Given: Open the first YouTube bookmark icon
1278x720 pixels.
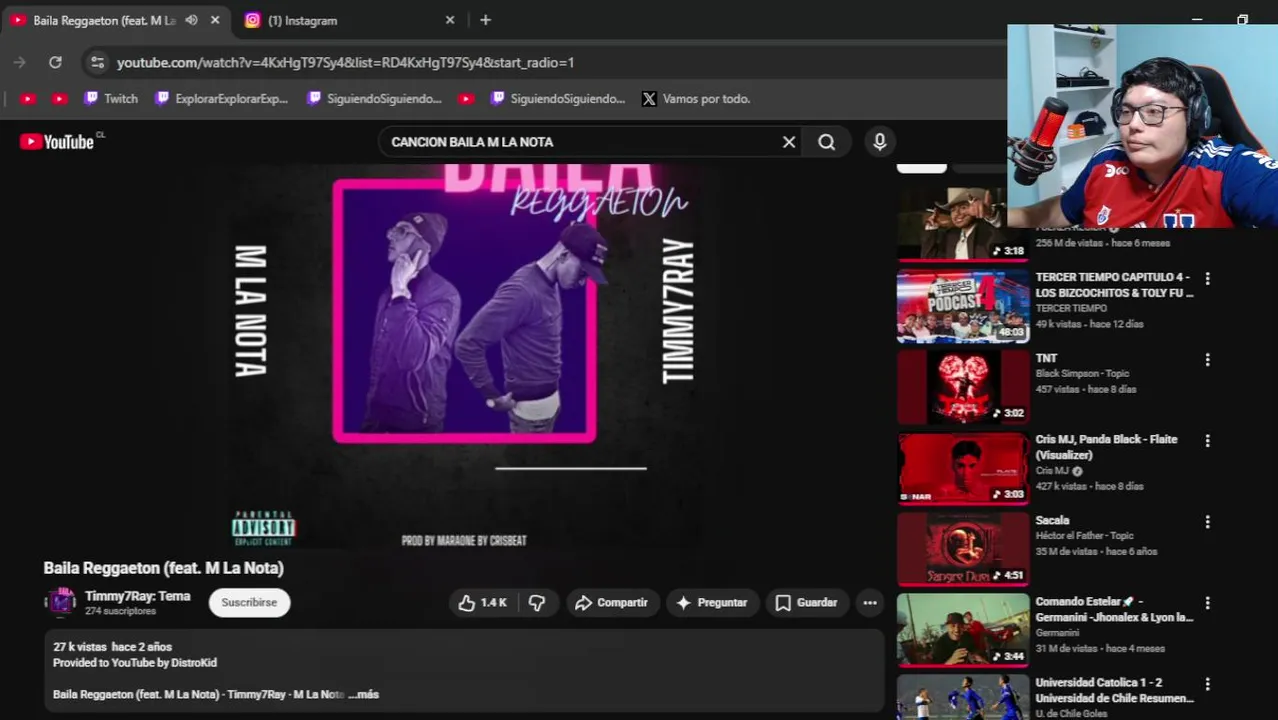Looking at the screenshot, I should pos(28,99).
